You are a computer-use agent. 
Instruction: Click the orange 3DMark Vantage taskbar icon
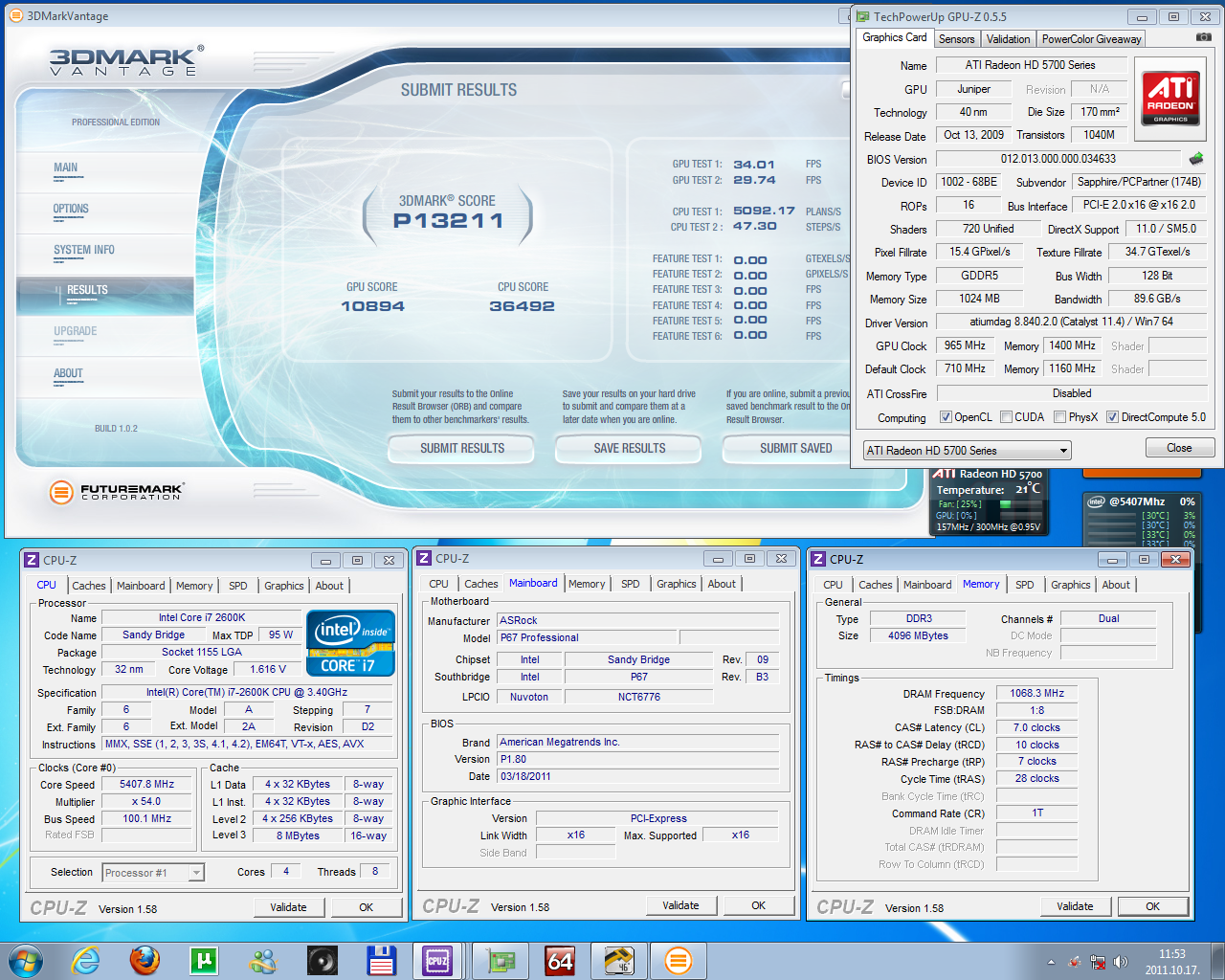pyautogui.click(x=678, y=960)
